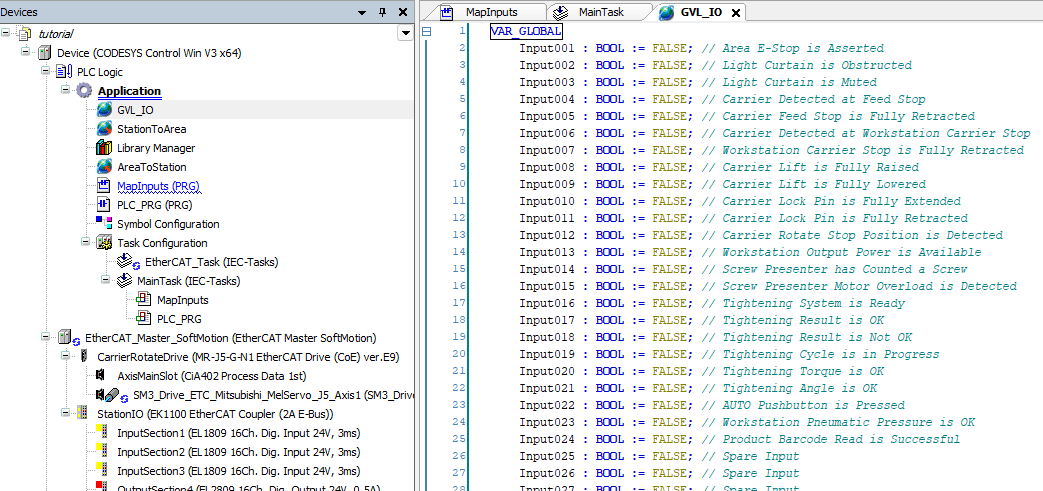Collapse the Task Configuration node
The width and height of the screenshot is (1043, 491).
[86, 242]
